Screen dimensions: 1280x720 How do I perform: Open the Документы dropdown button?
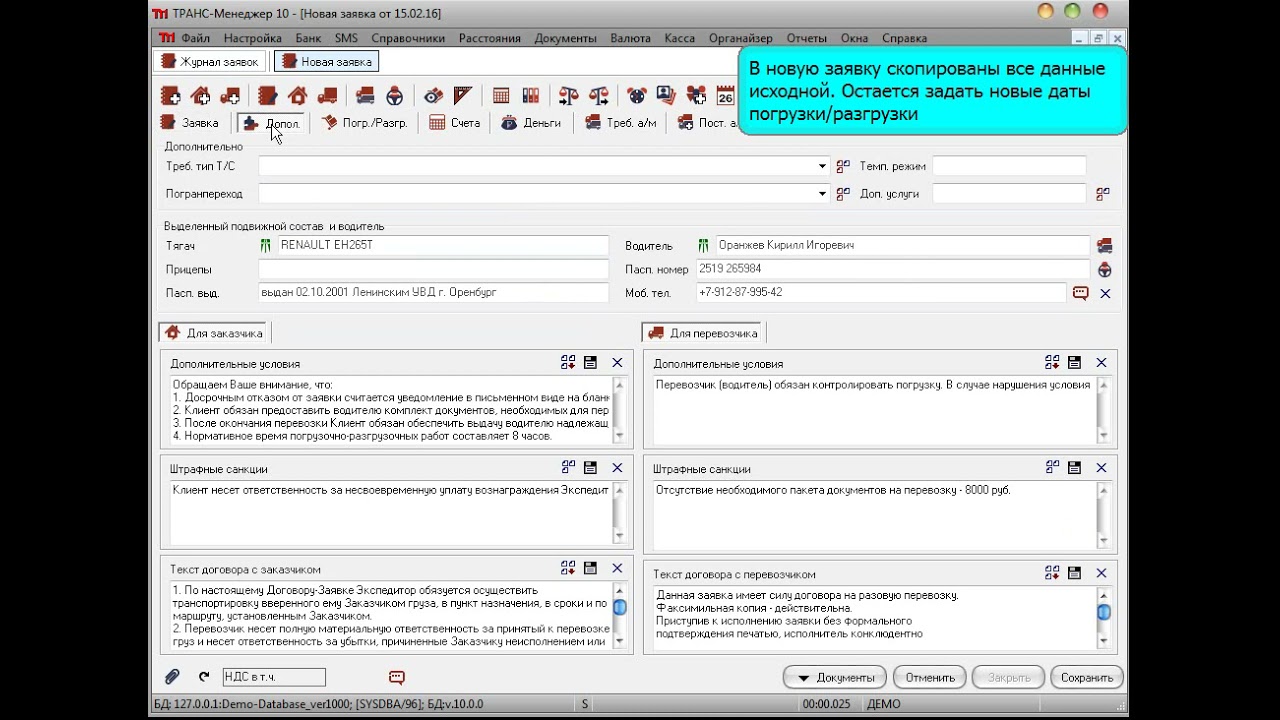(x=835, y=677)
